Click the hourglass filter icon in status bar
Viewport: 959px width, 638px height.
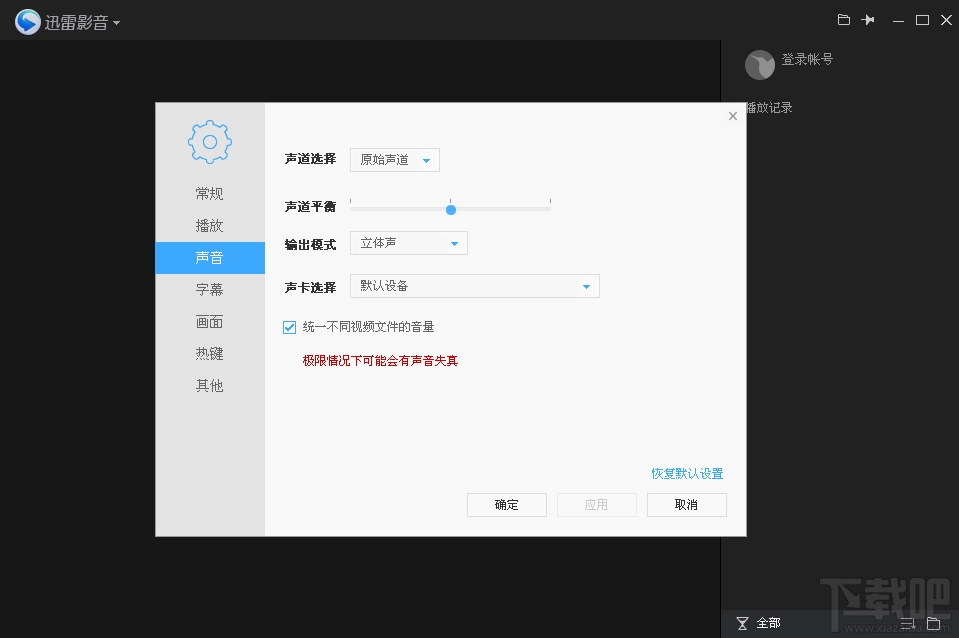(741, 623)
